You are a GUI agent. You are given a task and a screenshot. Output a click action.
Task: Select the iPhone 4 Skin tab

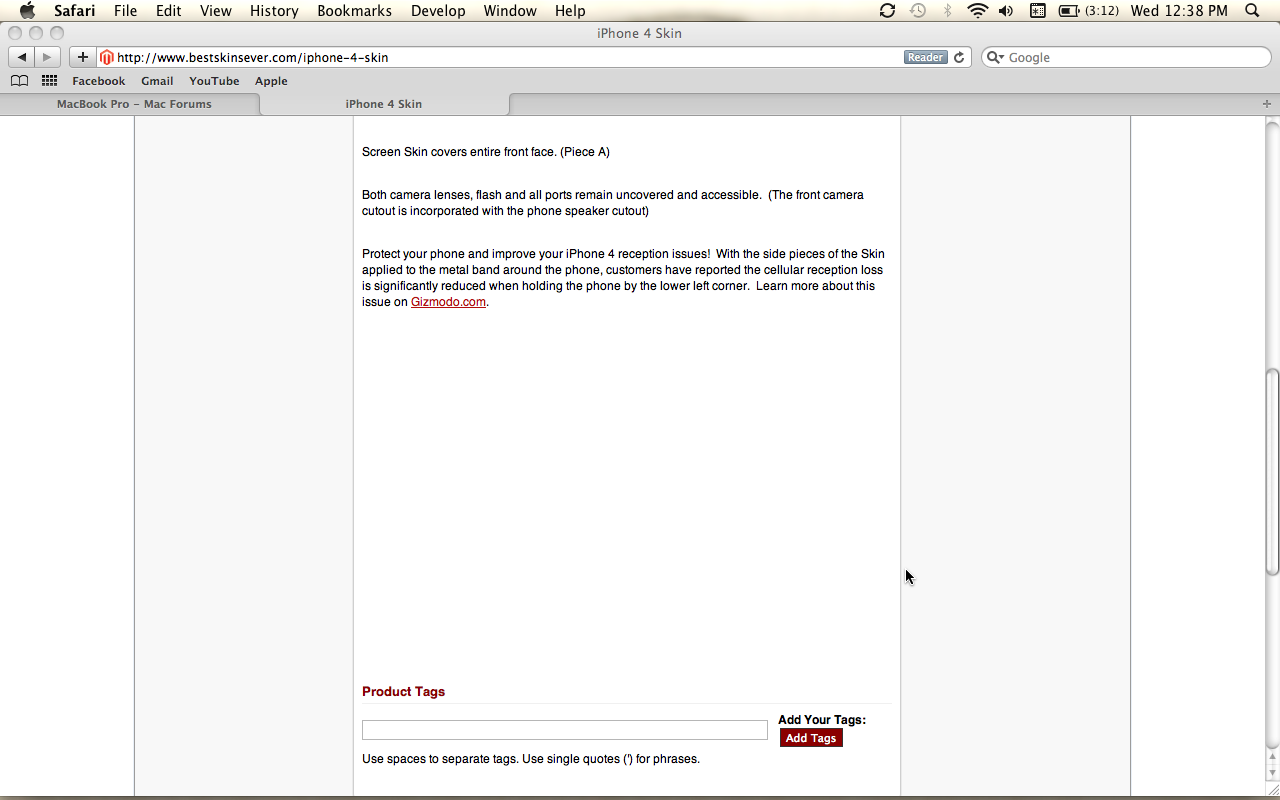click(384, 104)
